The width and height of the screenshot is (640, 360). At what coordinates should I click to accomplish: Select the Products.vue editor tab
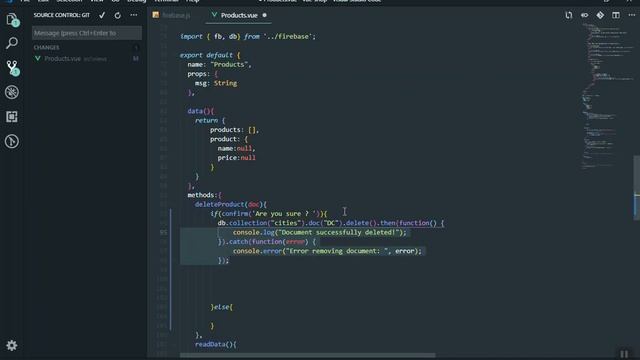239,16
